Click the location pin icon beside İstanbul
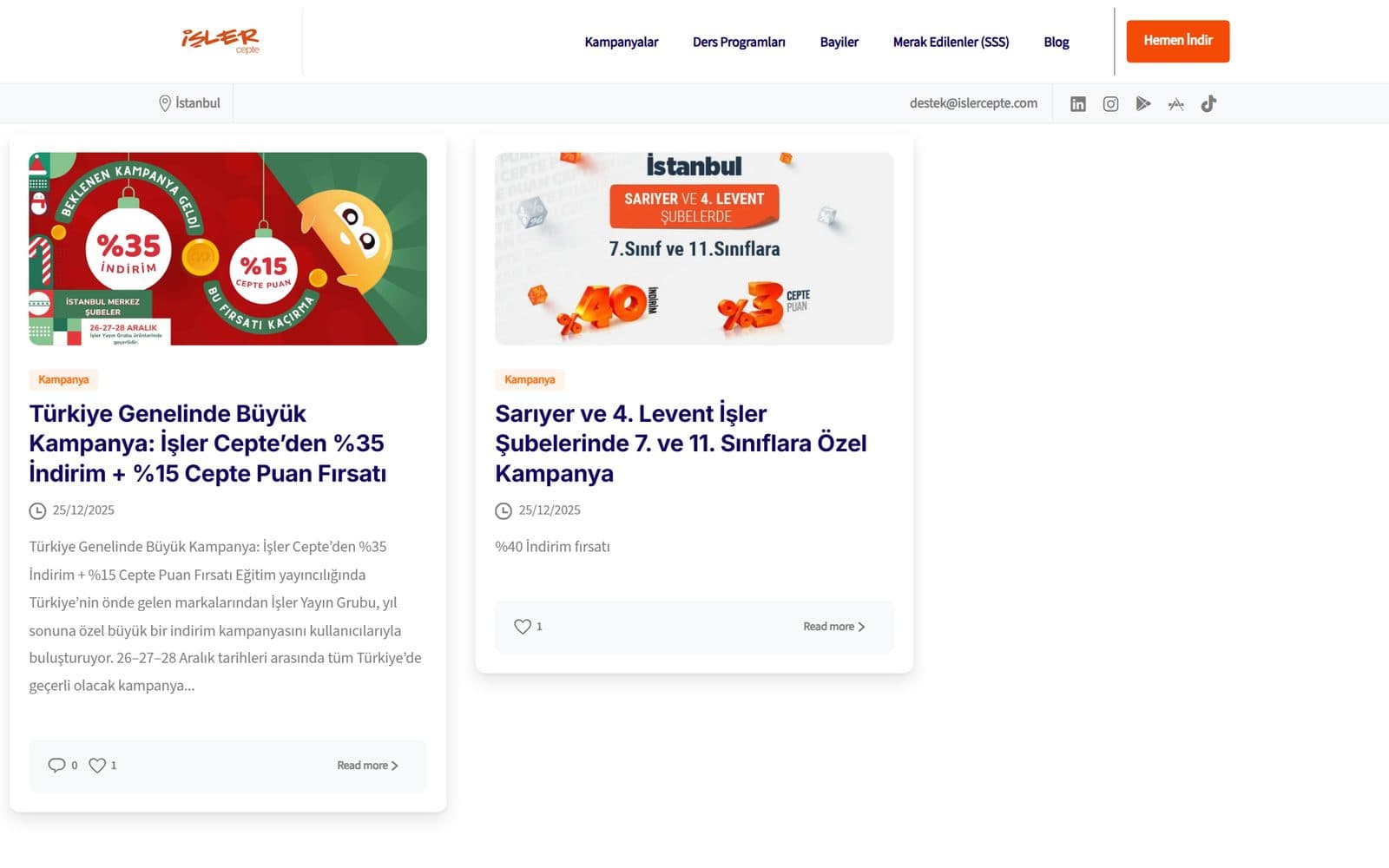Image resolution: width=1389 pixels, height=868 pixels. coord(165,103)
